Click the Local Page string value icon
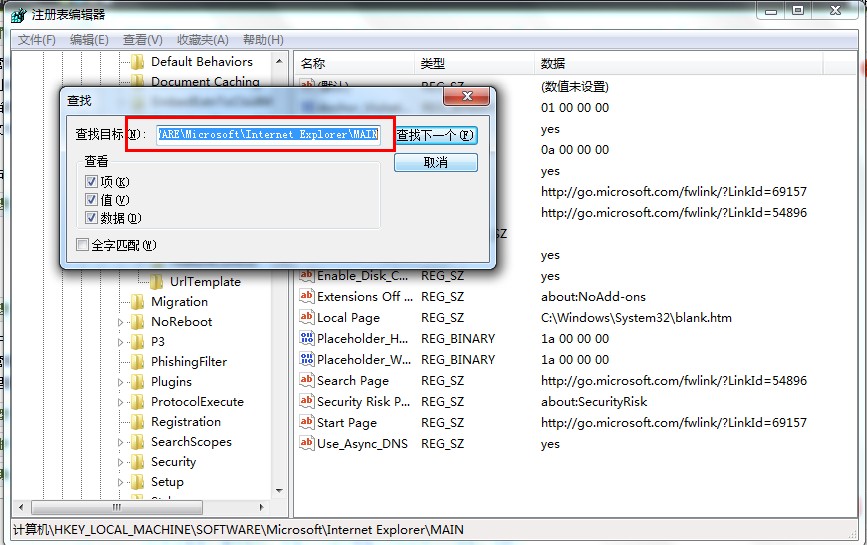This screenshot has width=867, height=545. pyautogui.click(x=306, y=317)
